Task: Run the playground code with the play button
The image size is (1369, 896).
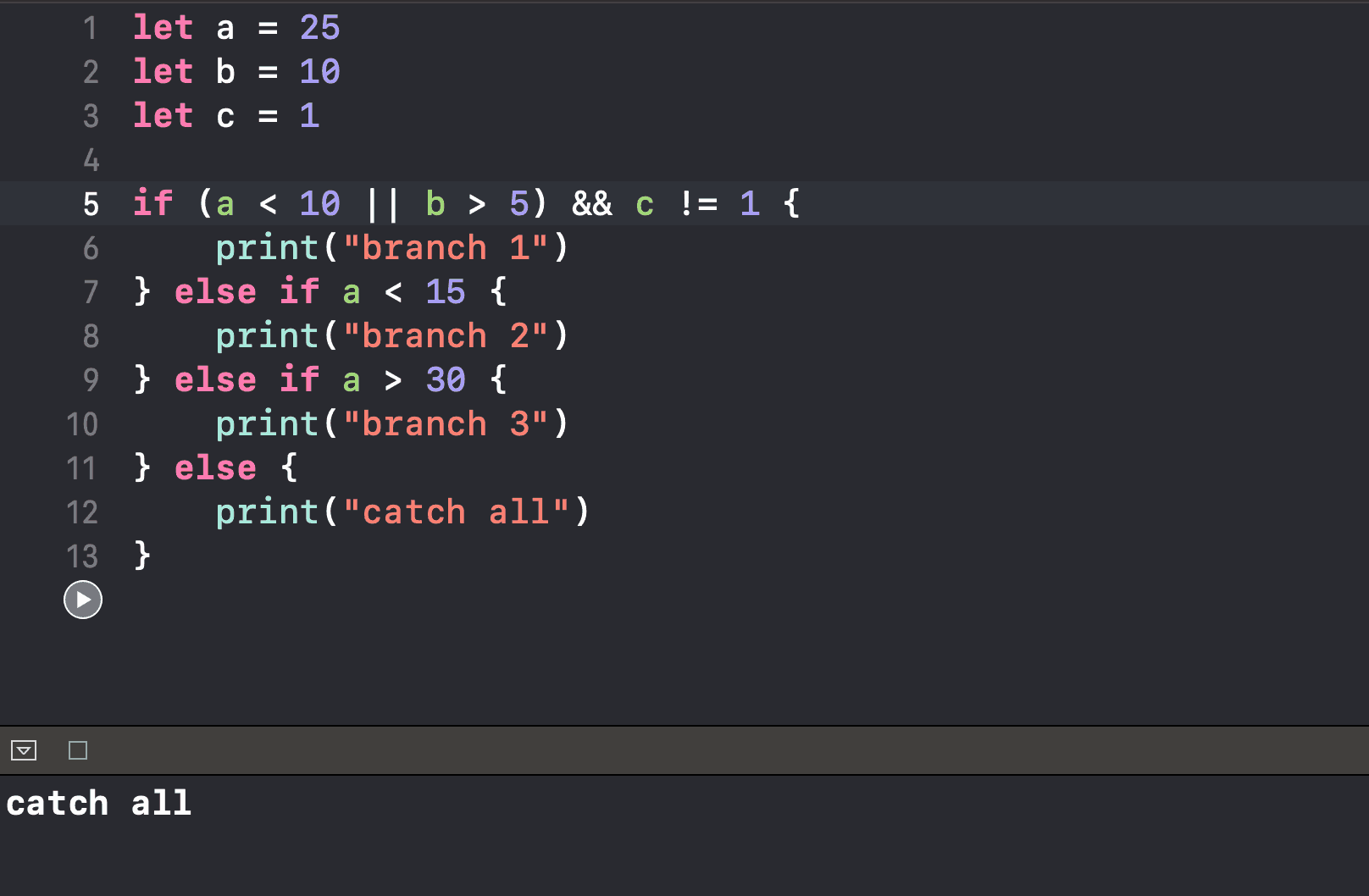Action: (x=83, y=600)
